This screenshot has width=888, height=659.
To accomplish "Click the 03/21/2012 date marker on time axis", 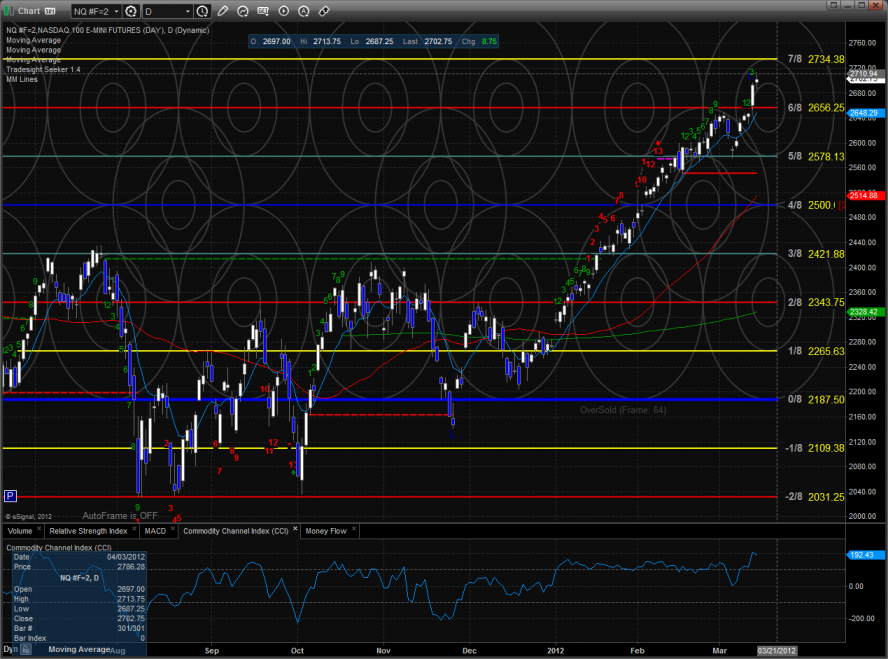I will 779,649.
